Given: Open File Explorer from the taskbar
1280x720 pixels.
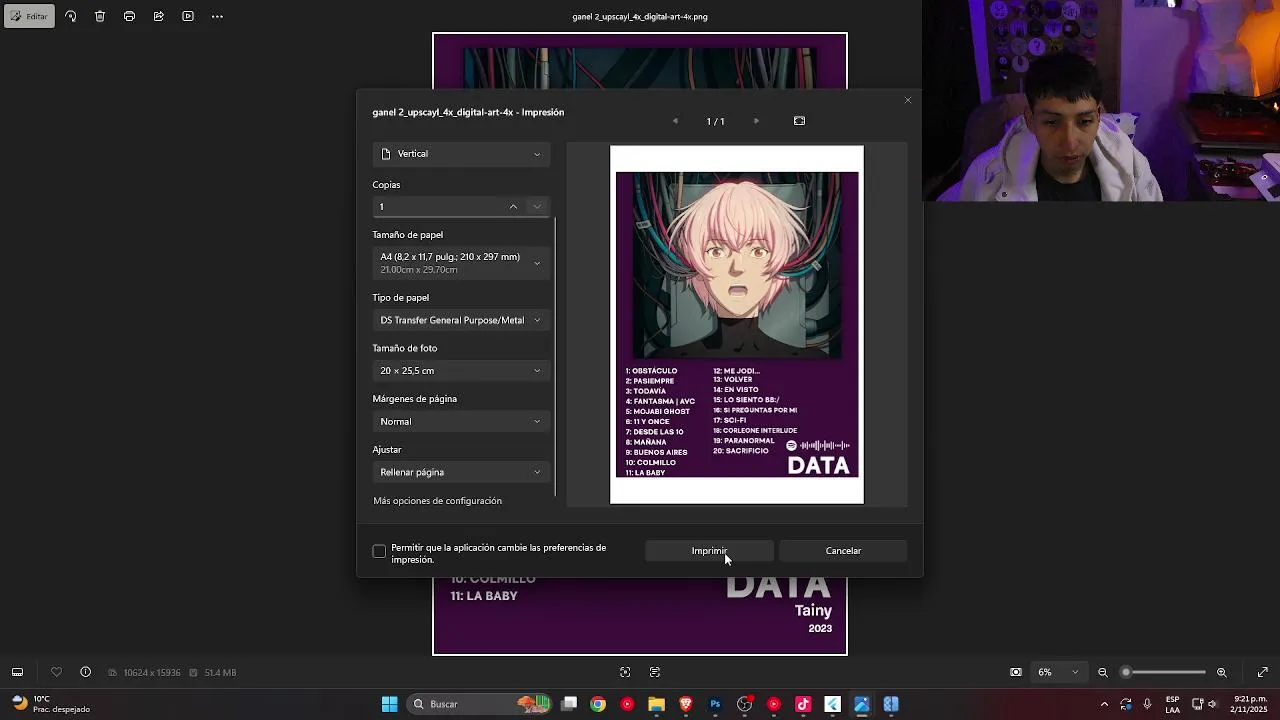Looking at the screenshot, I should click(656, 704).
